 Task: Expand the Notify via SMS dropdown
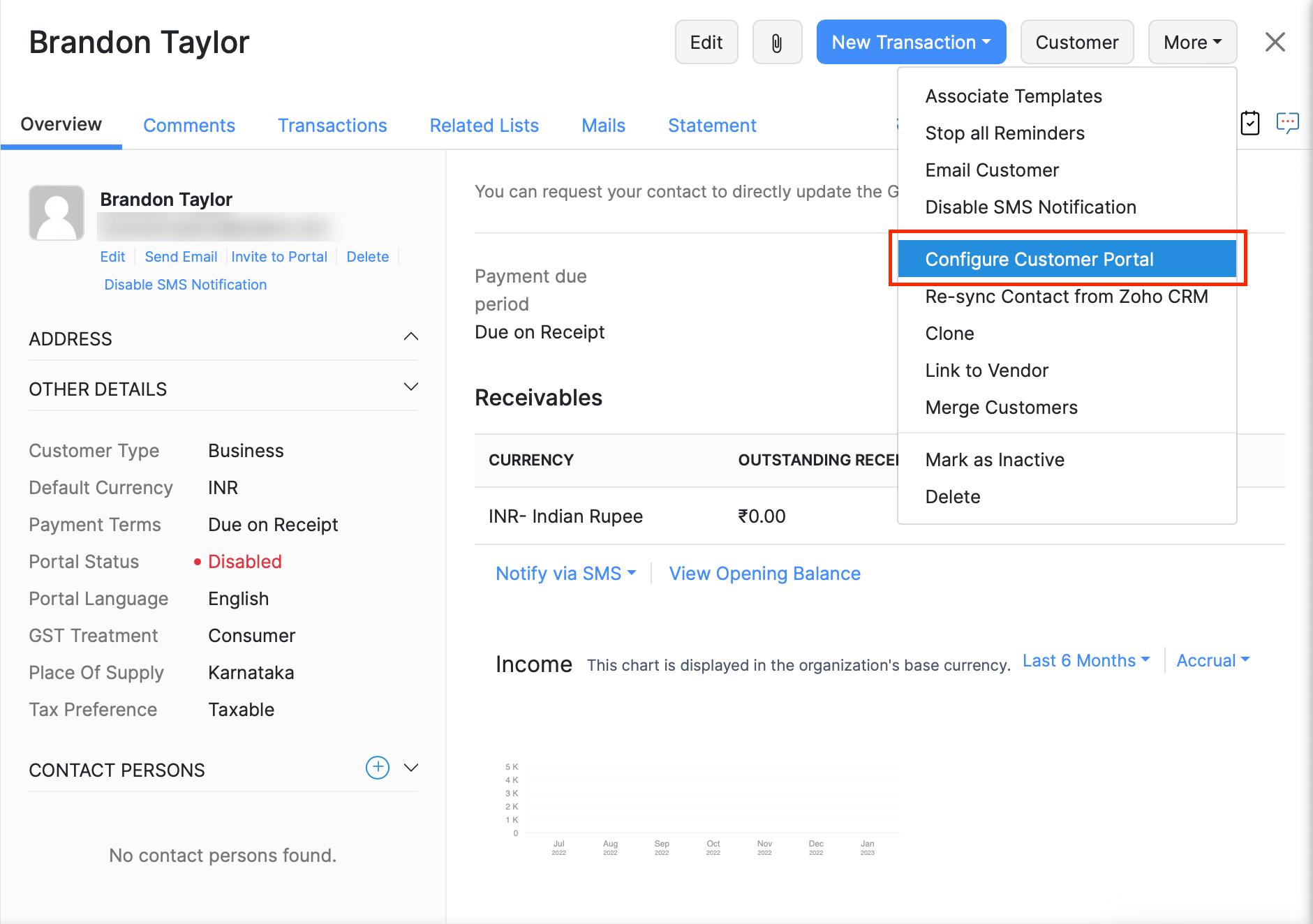pyautogui.click(x=566, y=573)
